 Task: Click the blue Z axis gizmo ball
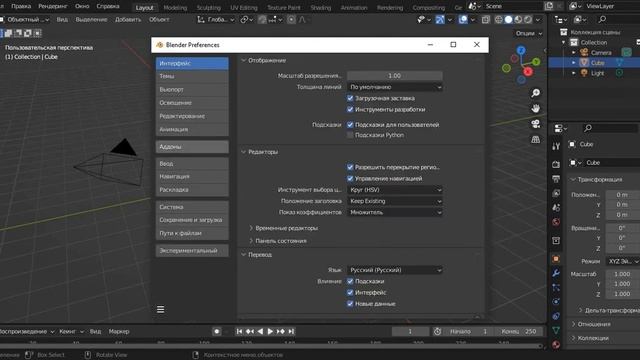click(x=521, y=50)
